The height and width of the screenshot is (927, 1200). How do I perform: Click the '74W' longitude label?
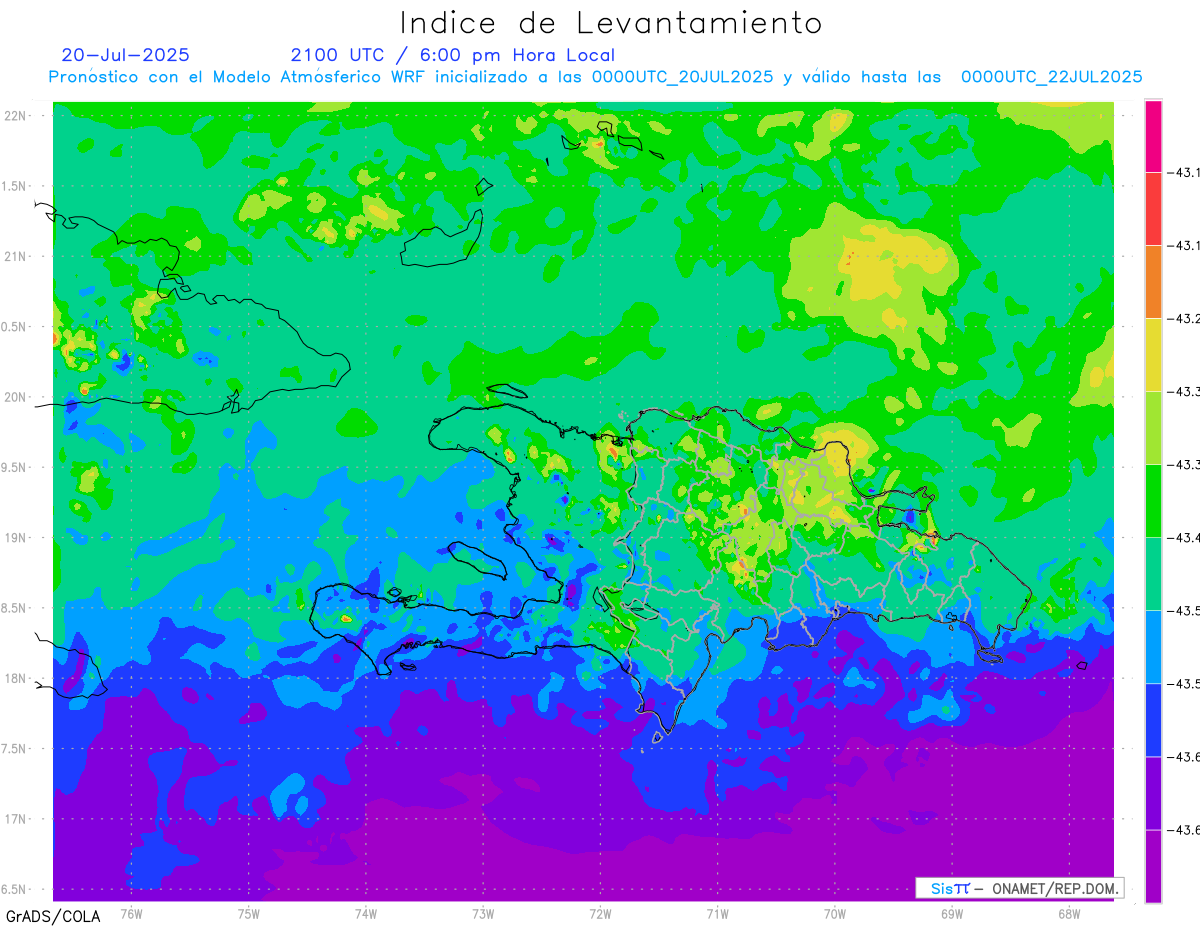[x=366, y=913]
